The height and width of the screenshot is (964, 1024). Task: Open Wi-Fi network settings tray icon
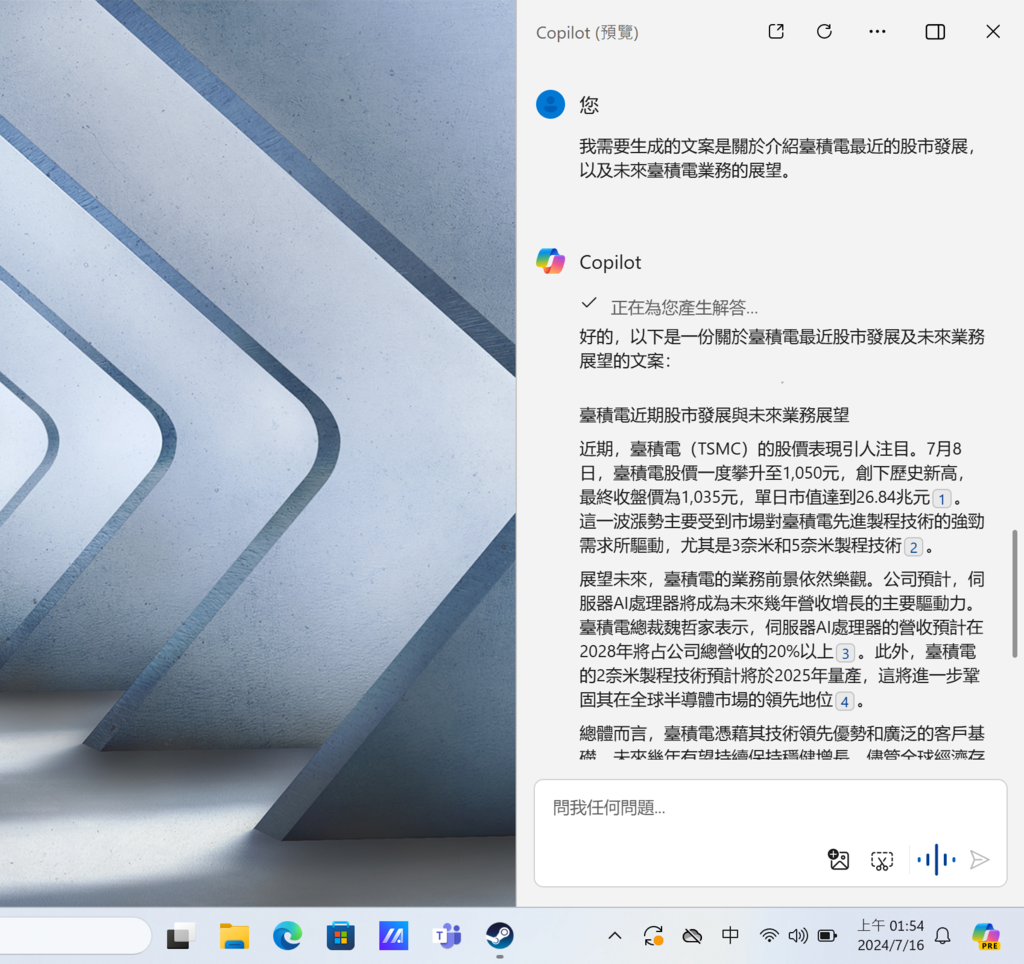point(769,936)
